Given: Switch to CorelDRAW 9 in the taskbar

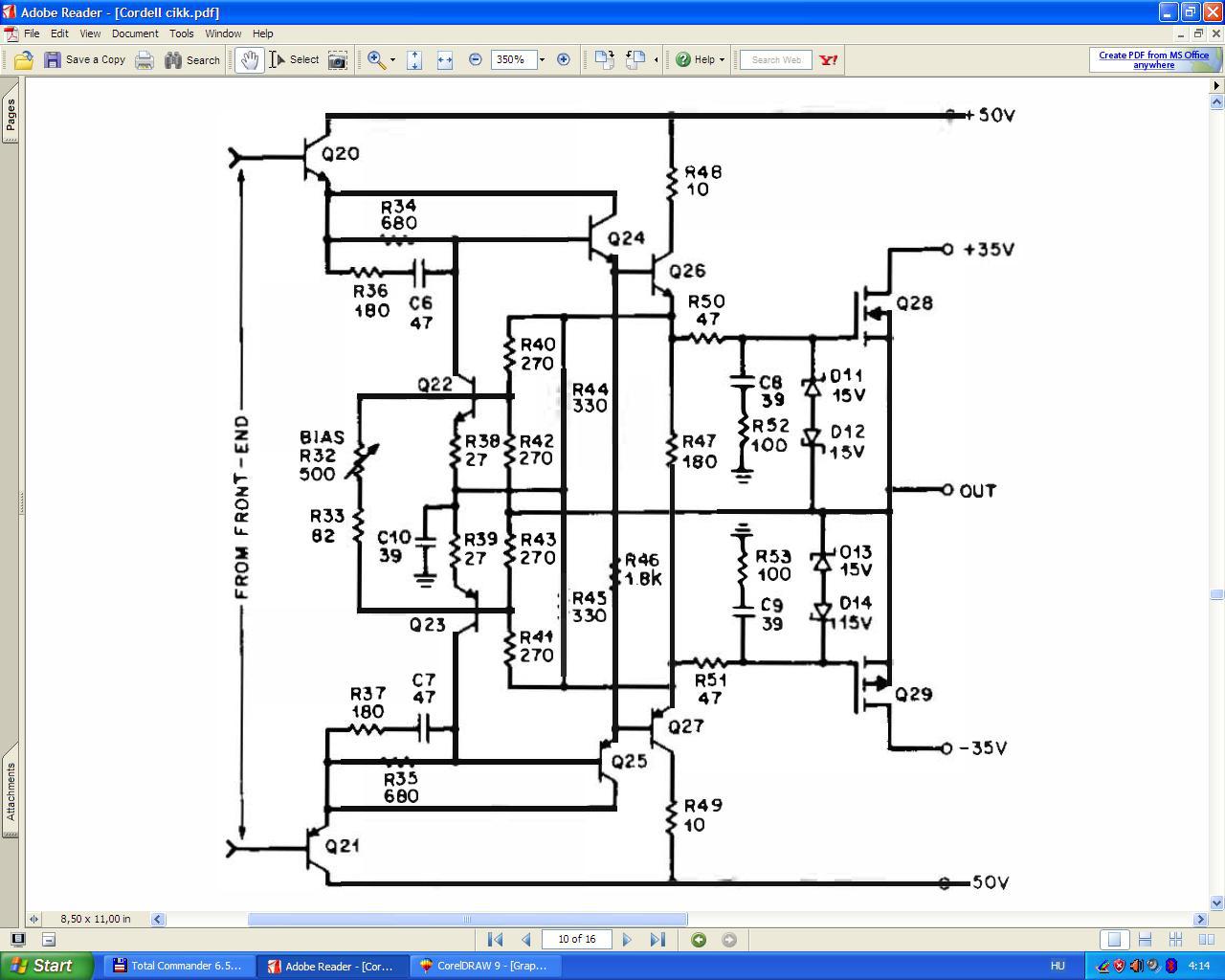Looking at the screenshot, I should click(486, 966).
